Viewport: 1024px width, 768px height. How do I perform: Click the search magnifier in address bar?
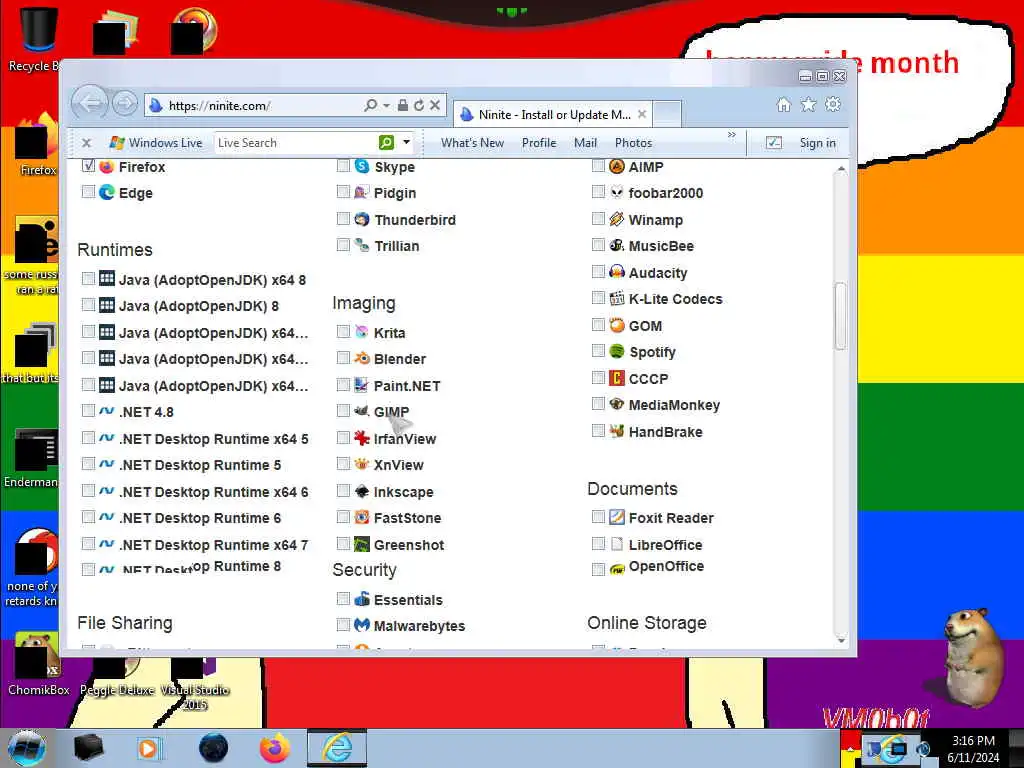[x=370, y=104]
